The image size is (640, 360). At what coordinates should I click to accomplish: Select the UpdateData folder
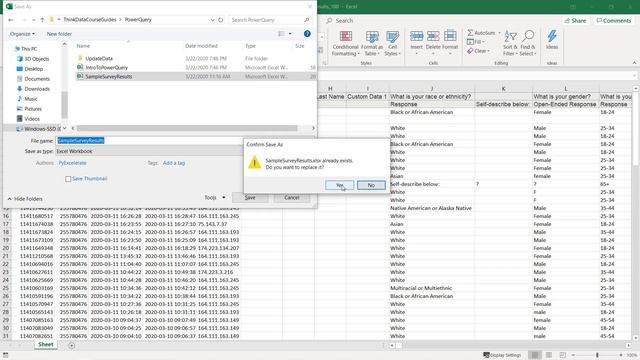99,58
